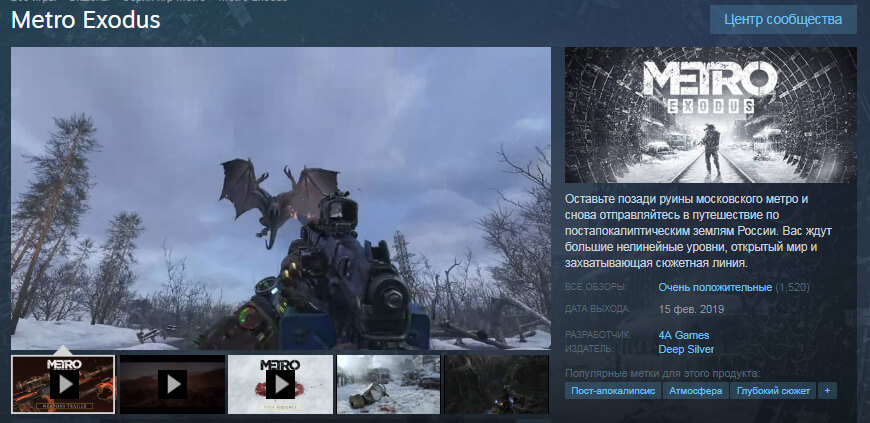This screenshot has width=870, height=423.
Task: Click the Metro Exodus header capsule image
Action: pyautogui.click(x=711, y=115)
